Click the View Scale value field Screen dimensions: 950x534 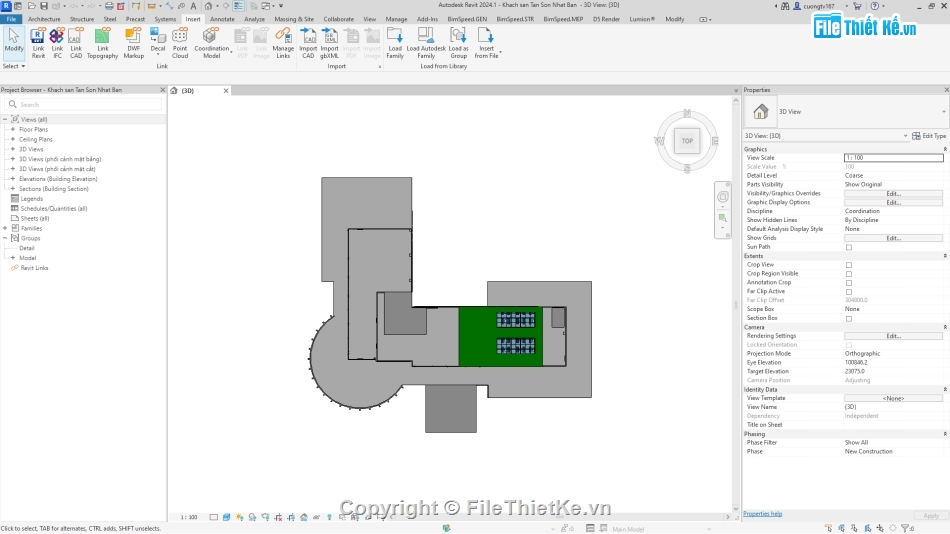(894, 158)
